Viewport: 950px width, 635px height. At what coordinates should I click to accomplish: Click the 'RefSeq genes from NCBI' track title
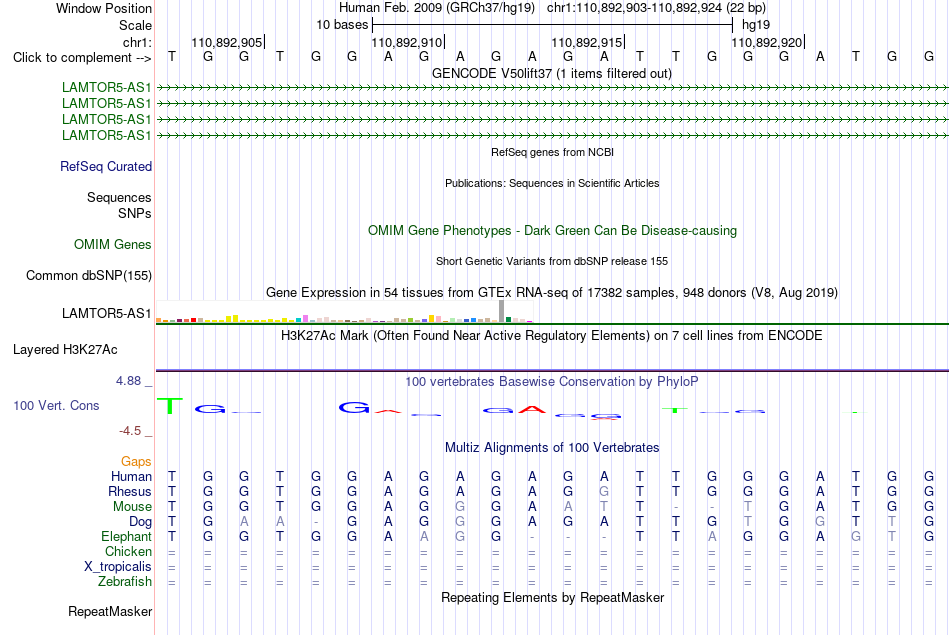(553, 152)
